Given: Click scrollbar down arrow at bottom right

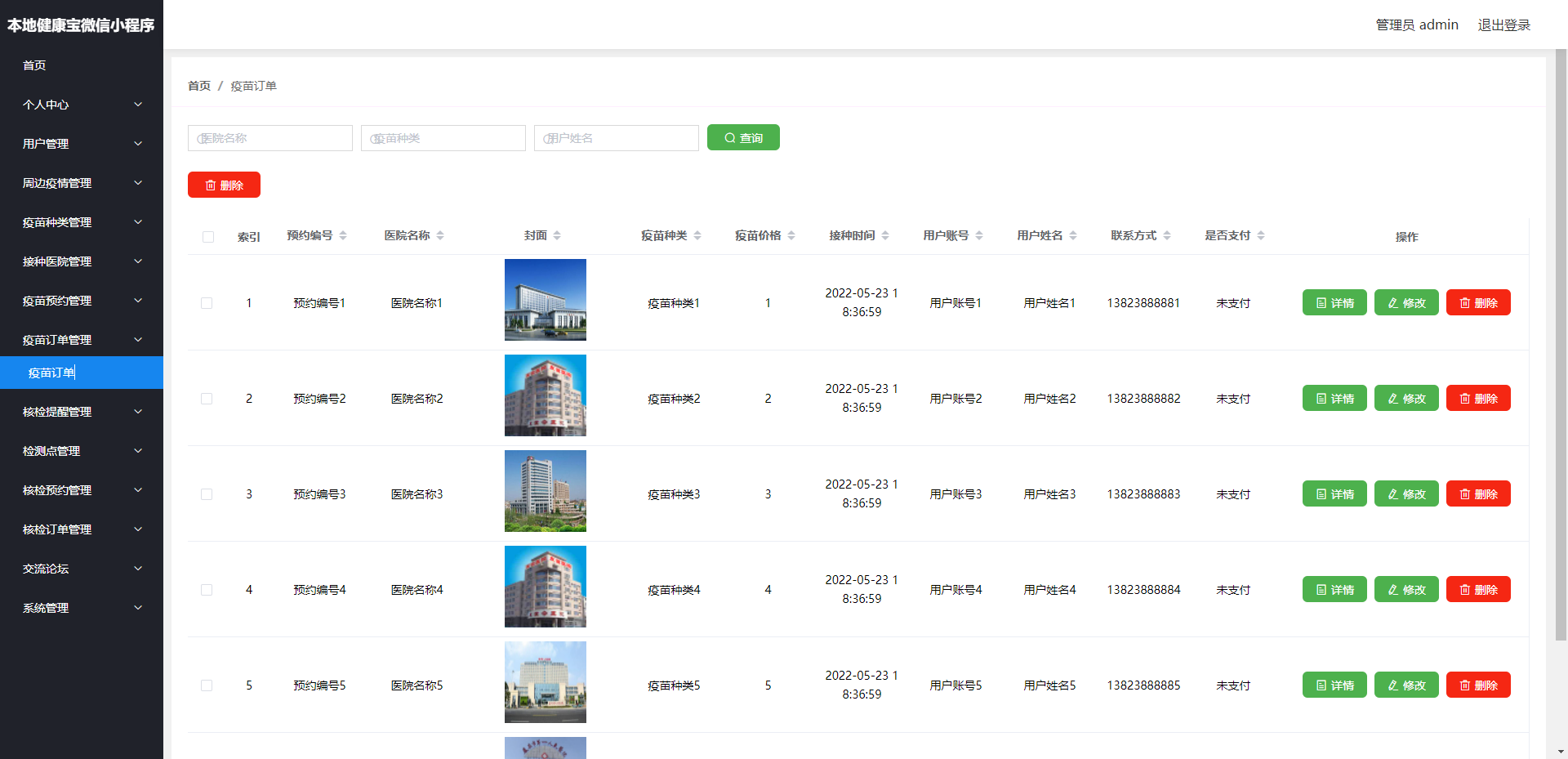Looking at the screenshot, I should tap(1561, 752).
